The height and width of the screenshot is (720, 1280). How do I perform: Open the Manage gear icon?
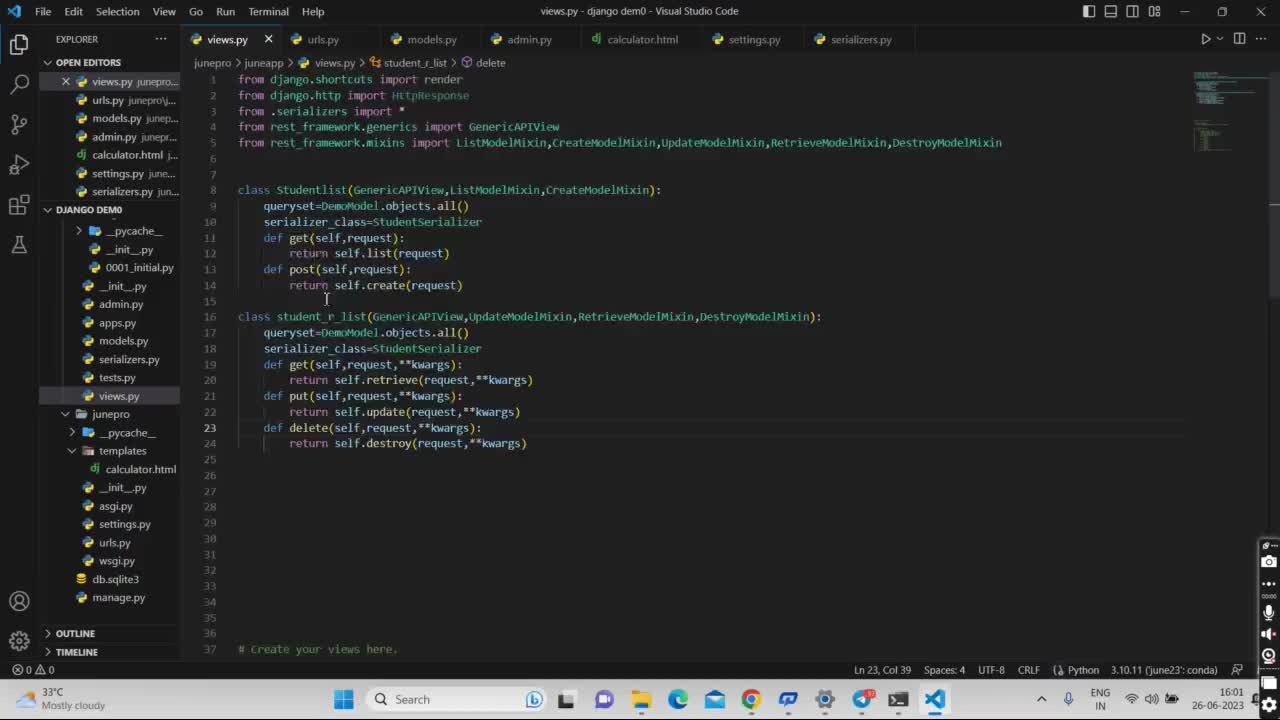tap(19, 641)
